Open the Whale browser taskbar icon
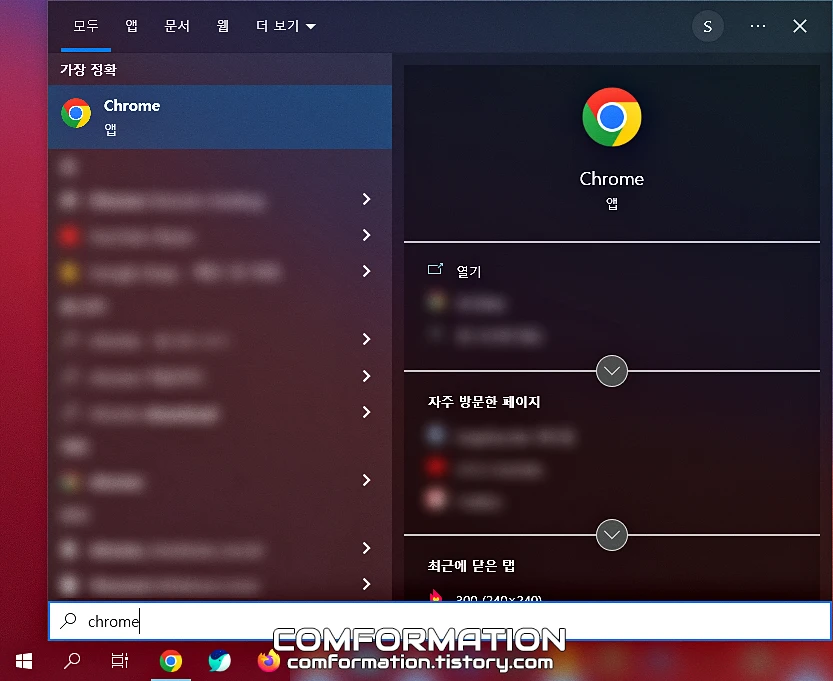The height and width of the screenshot is (681, 833). 219,661
